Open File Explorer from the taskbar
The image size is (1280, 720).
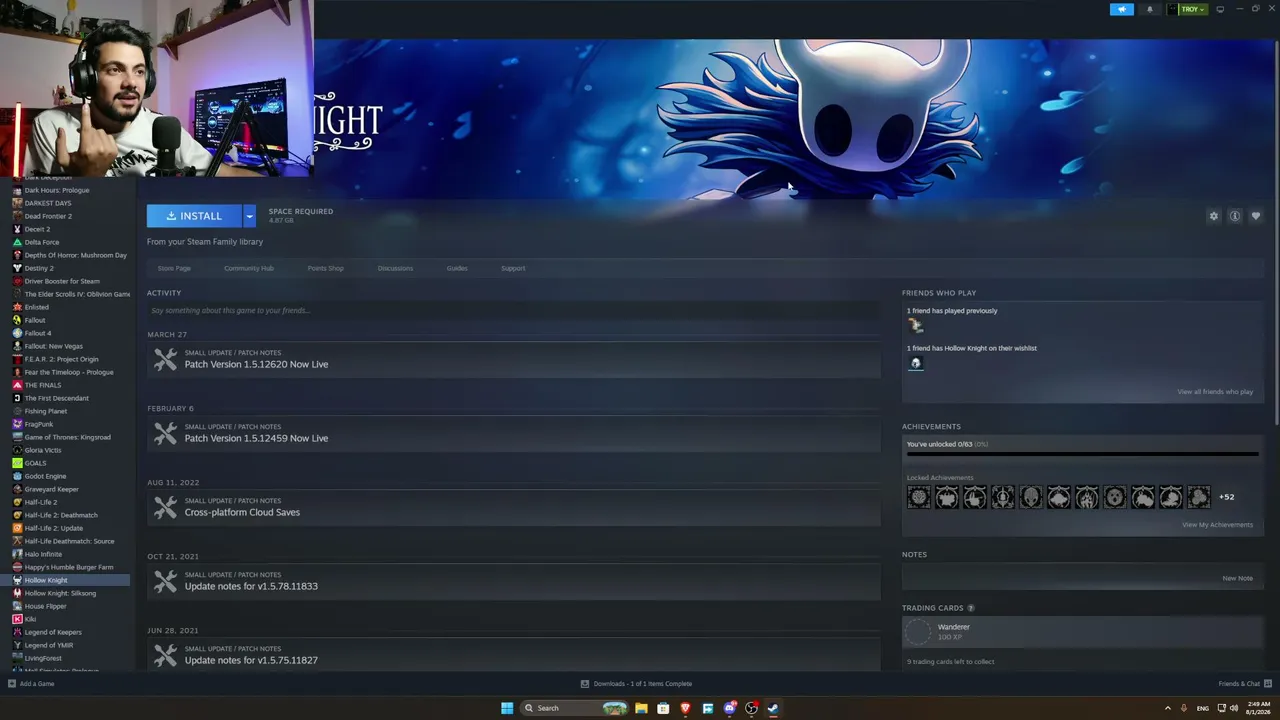[641, 708]
